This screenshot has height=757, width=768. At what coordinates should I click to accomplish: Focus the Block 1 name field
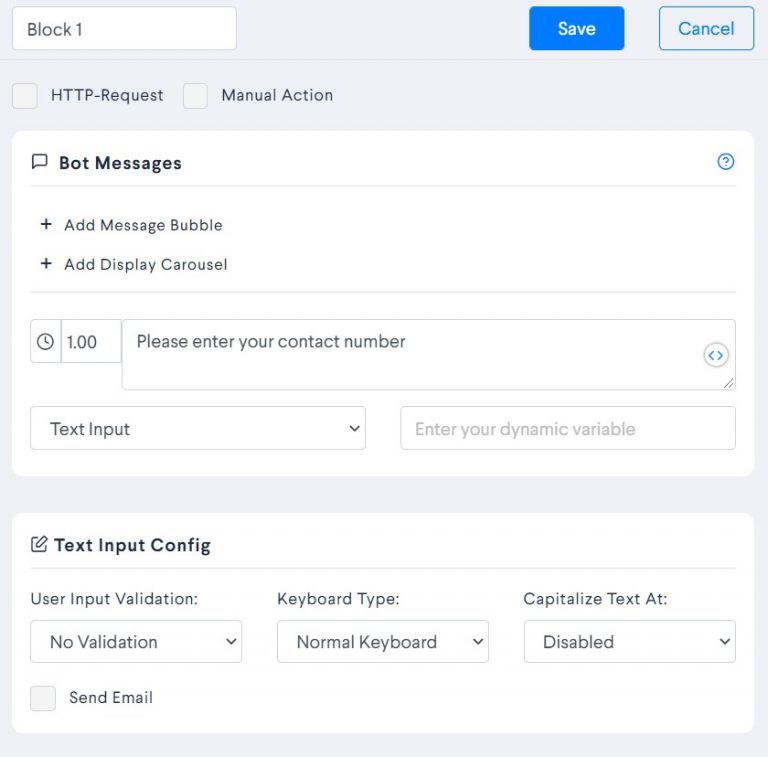point(124,28)
